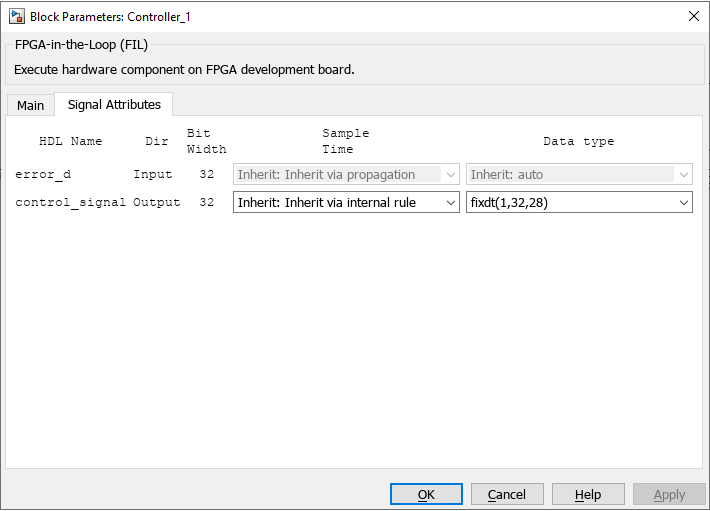This screenshot has height=511, width=710.
Task: Click the control_signal HDL name label
Action: [70, 202]
